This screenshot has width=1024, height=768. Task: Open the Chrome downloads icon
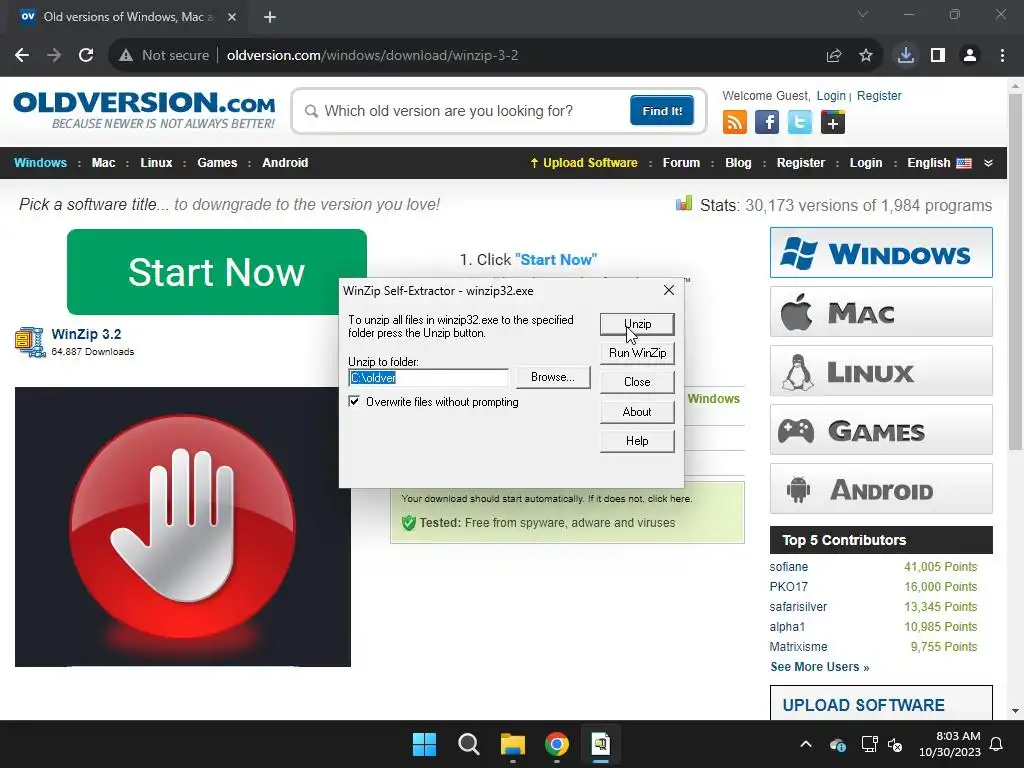click(x=906, y=56)
